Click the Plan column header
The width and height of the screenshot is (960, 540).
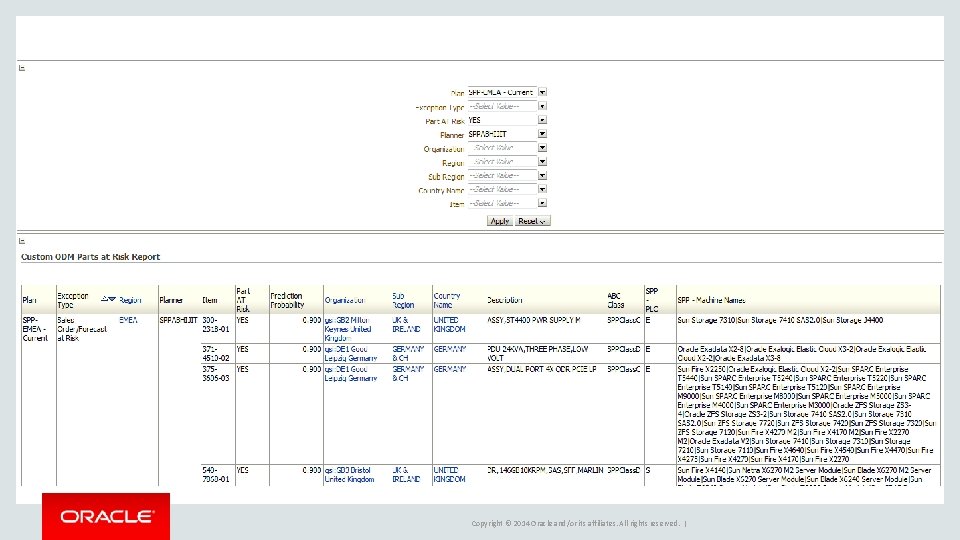point(29,300)
